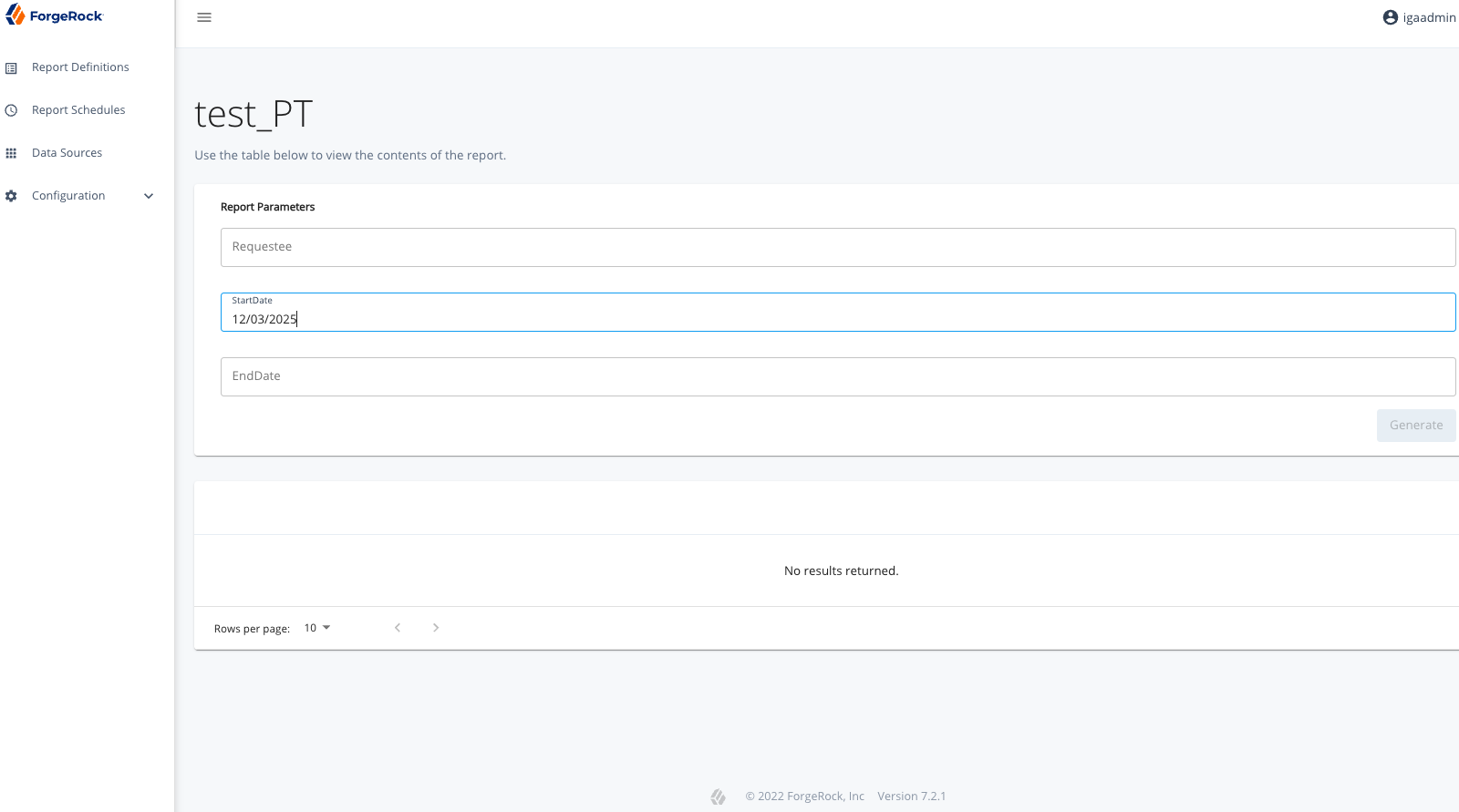Open Configuration in the sidebar
1459x812 pixels.
68,196
